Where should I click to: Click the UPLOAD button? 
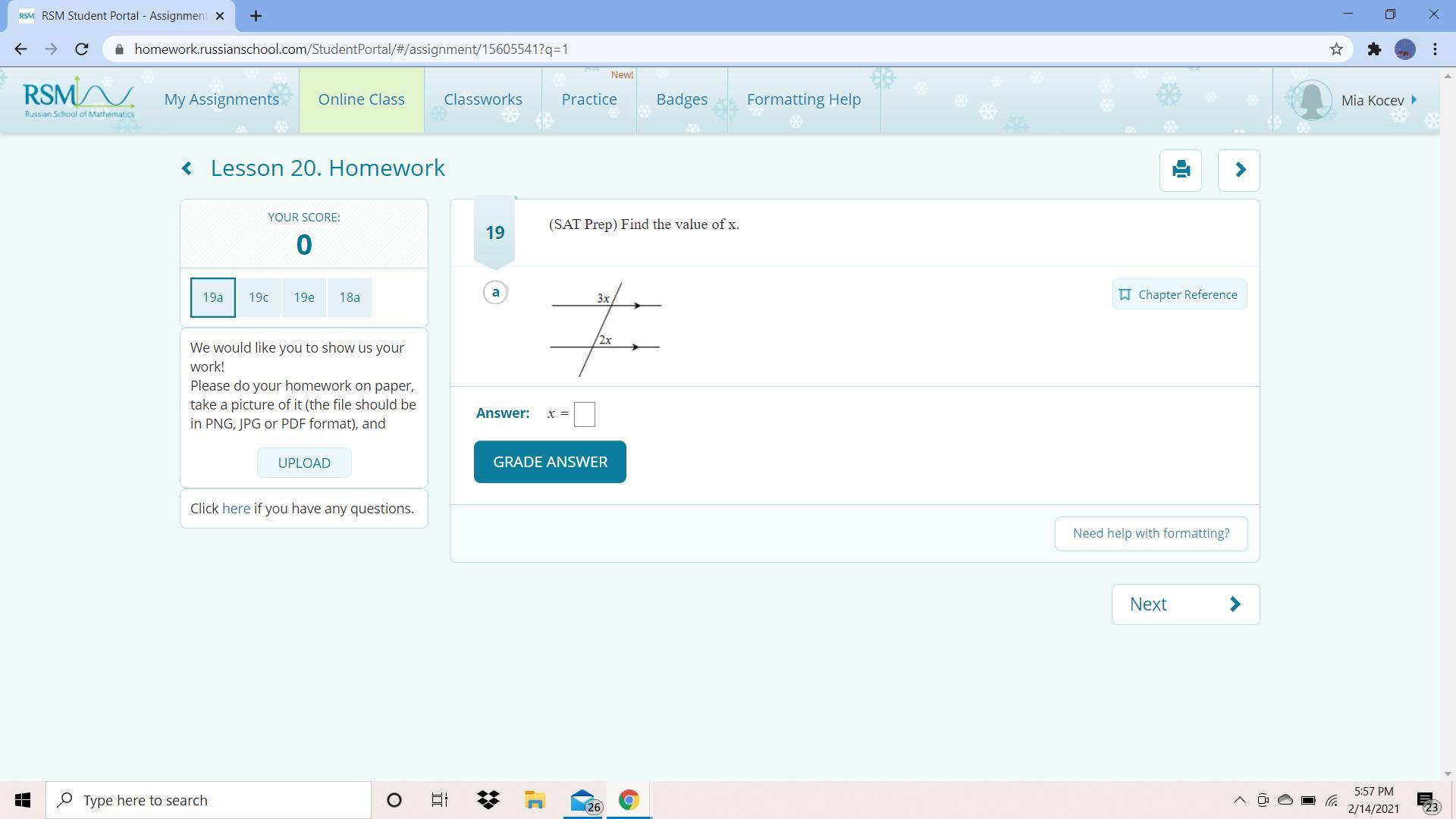[304, 463]
